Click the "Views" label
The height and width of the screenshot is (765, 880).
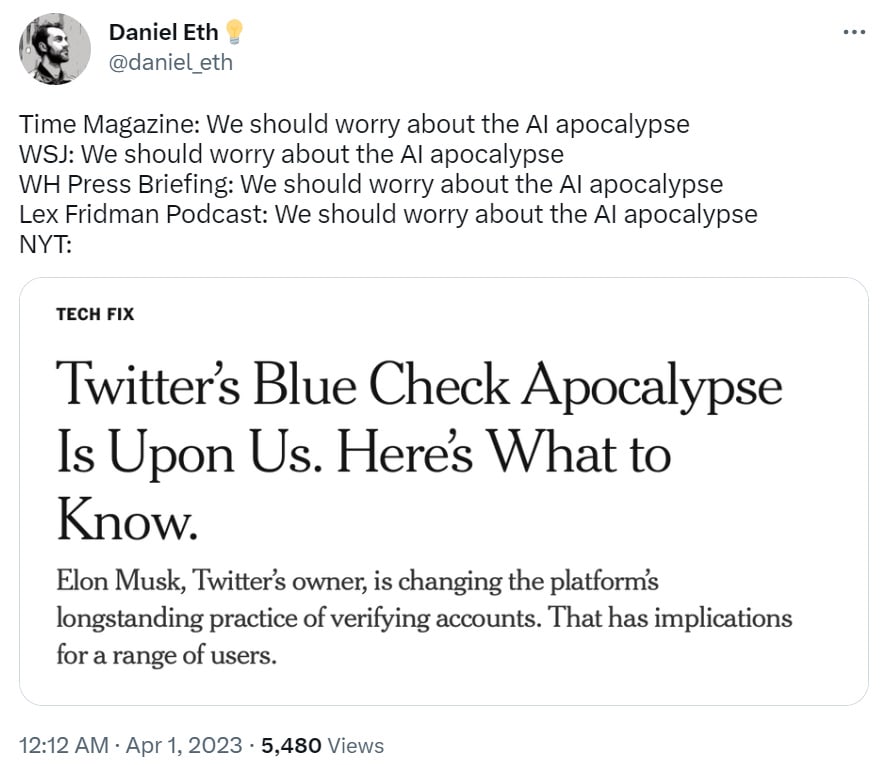tap(355, 745)
